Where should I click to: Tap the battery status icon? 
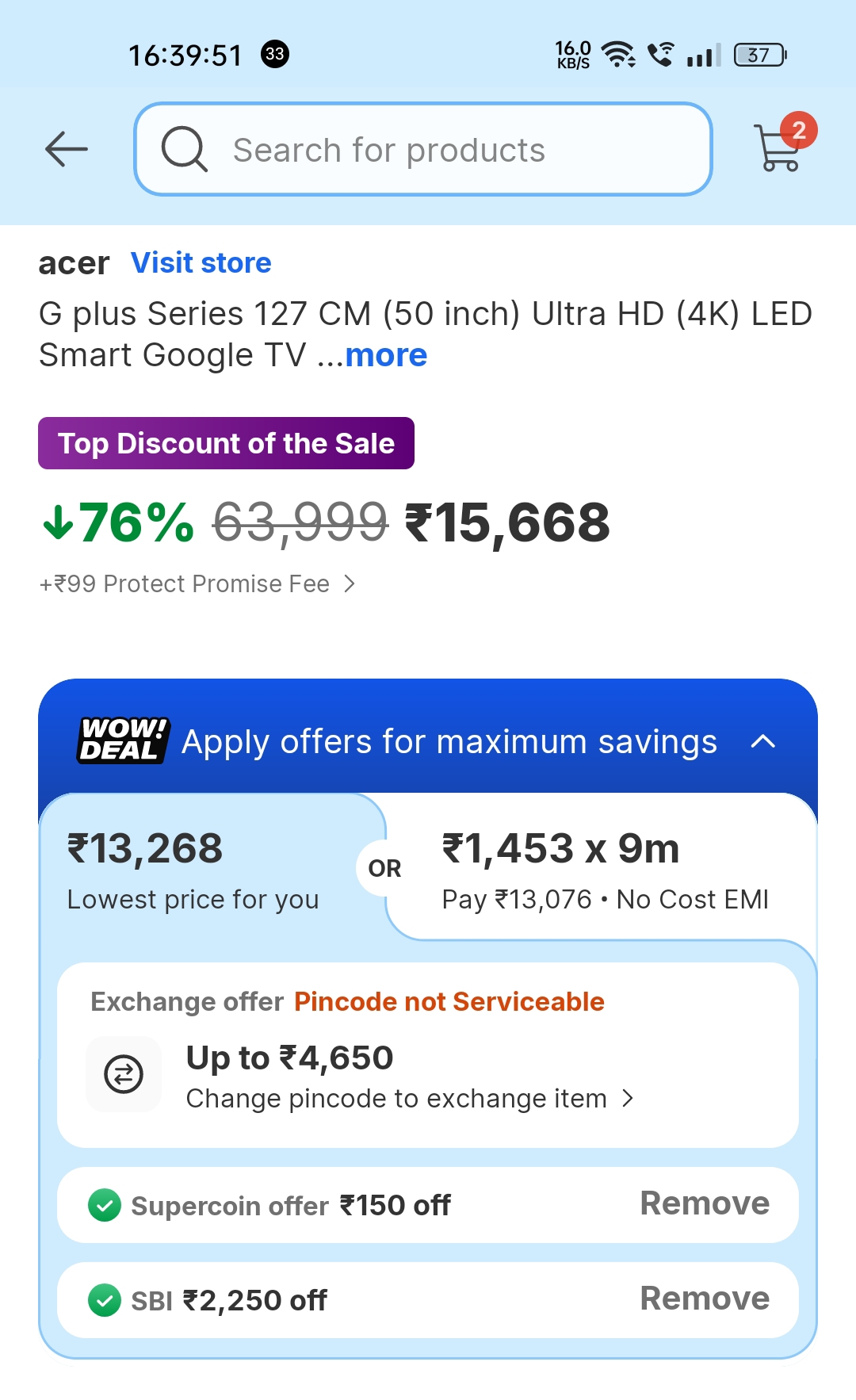(x=759, y=55)
